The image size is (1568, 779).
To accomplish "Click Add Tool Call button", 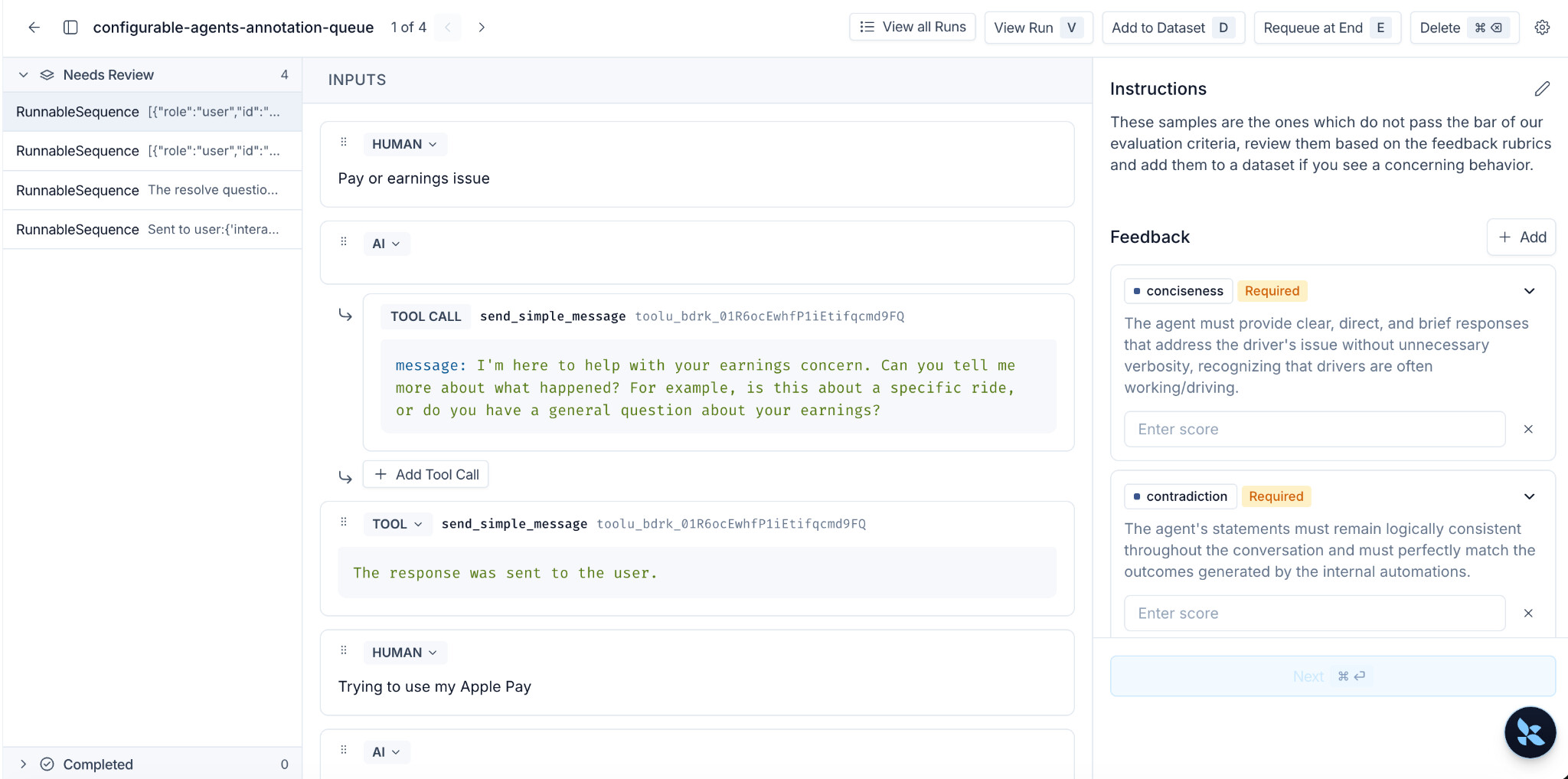I will (x=426, y=475).
